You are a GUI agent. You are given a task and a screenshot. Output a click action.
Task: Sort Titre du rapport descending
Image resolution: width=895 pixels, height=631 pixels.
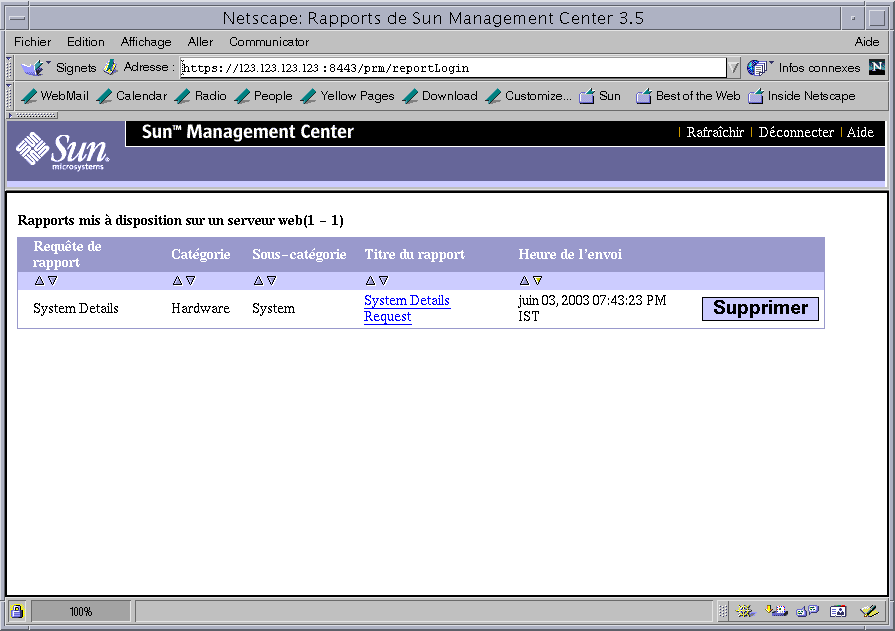click(x=384, y=280)
